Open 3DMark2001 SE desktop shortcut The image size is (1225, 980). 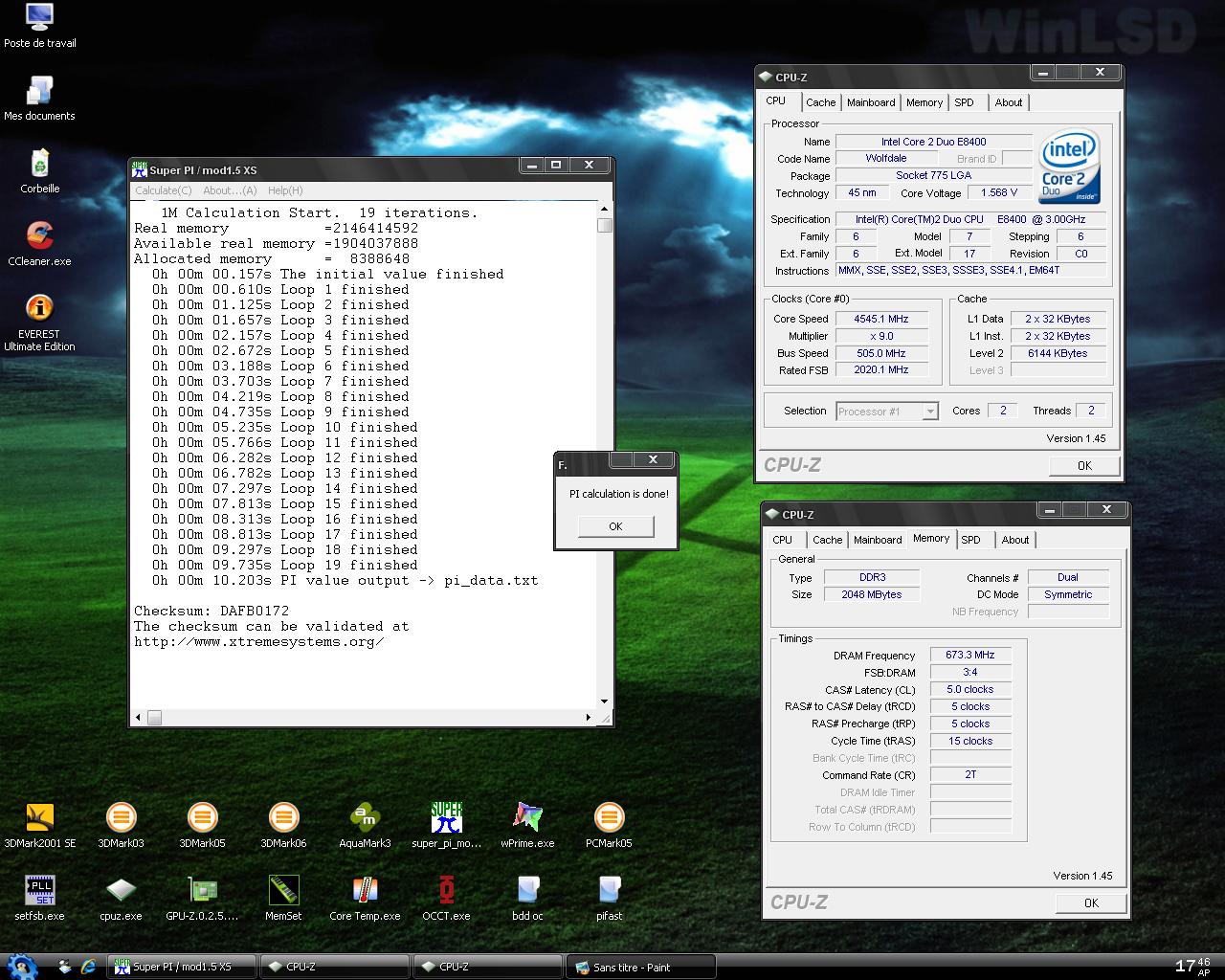click(39, 826)
